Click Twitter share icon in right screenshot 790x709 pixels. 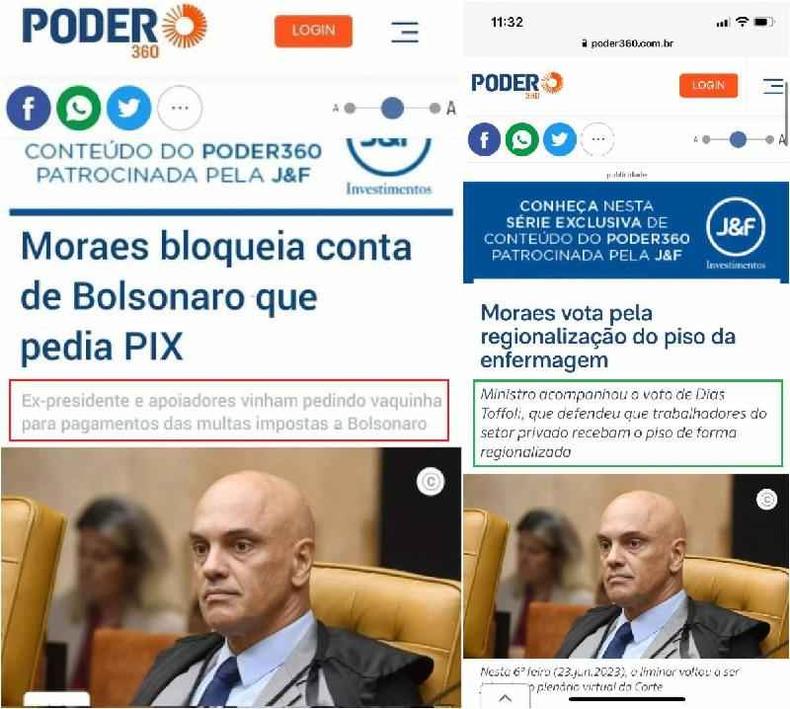(x=560, y=139)
